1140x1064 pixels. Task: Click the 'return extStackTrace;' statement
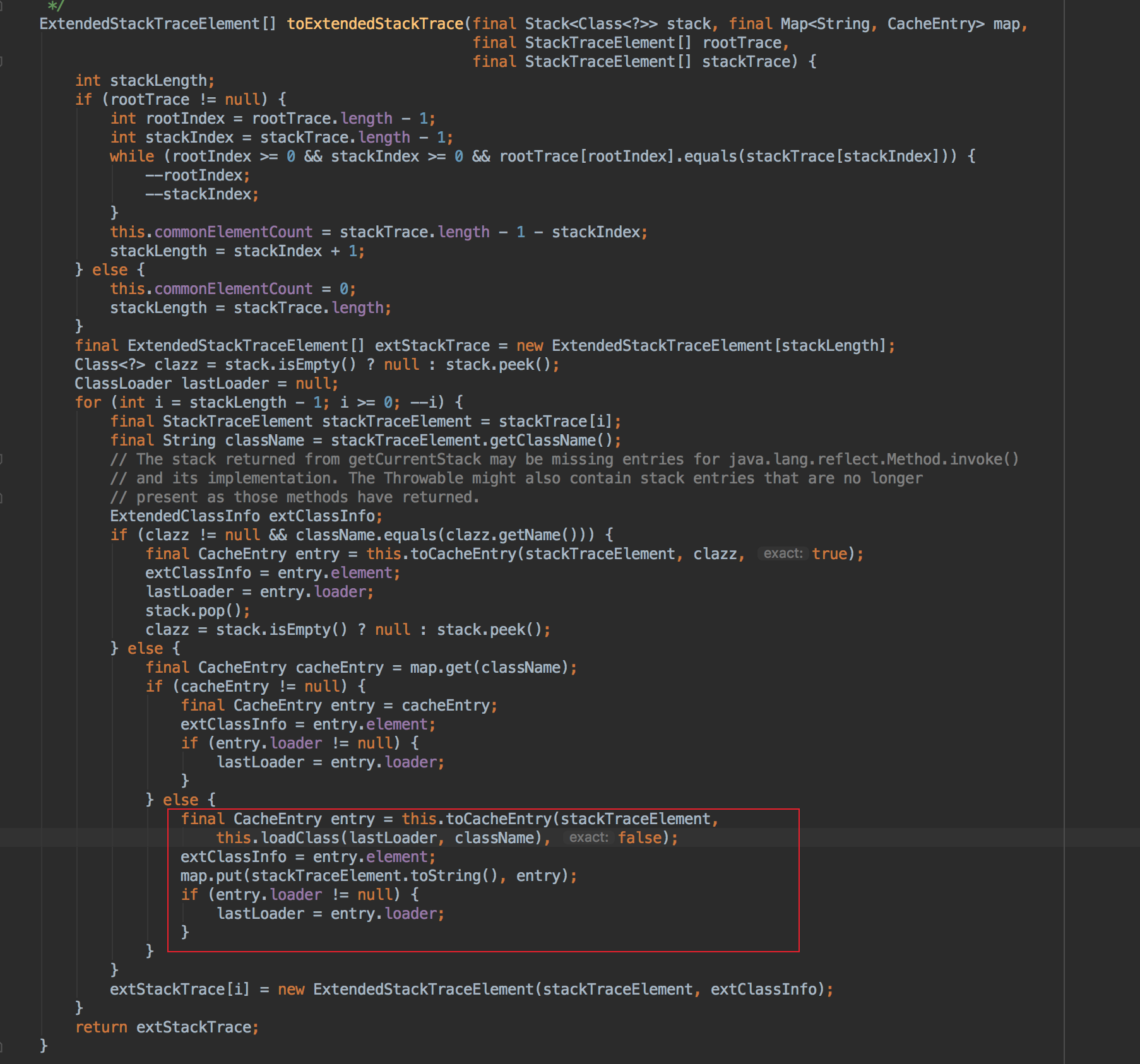point(167,1027)
